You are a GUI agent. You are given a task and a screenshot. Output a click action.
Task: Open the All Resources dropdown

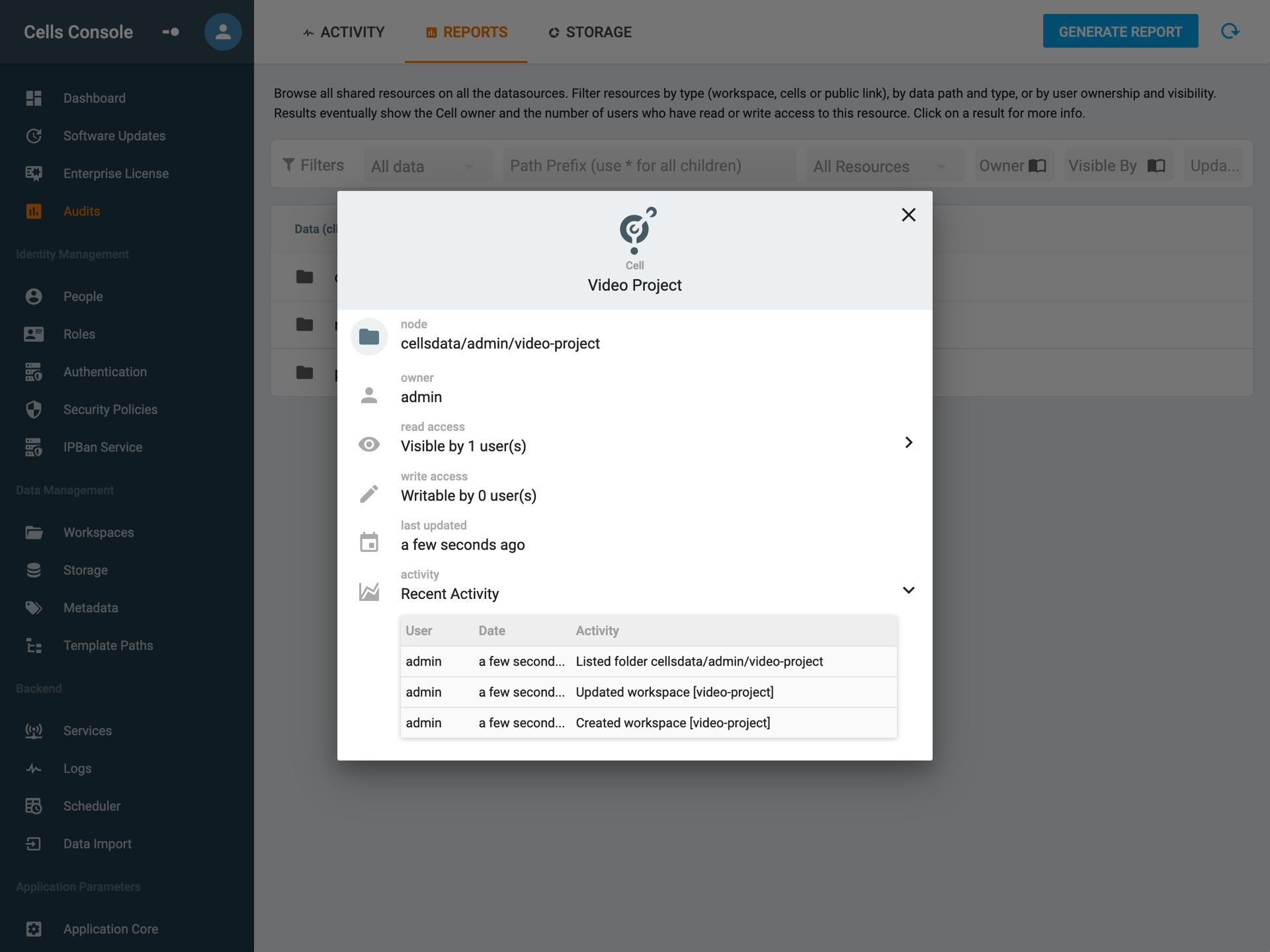click(884, 165)
